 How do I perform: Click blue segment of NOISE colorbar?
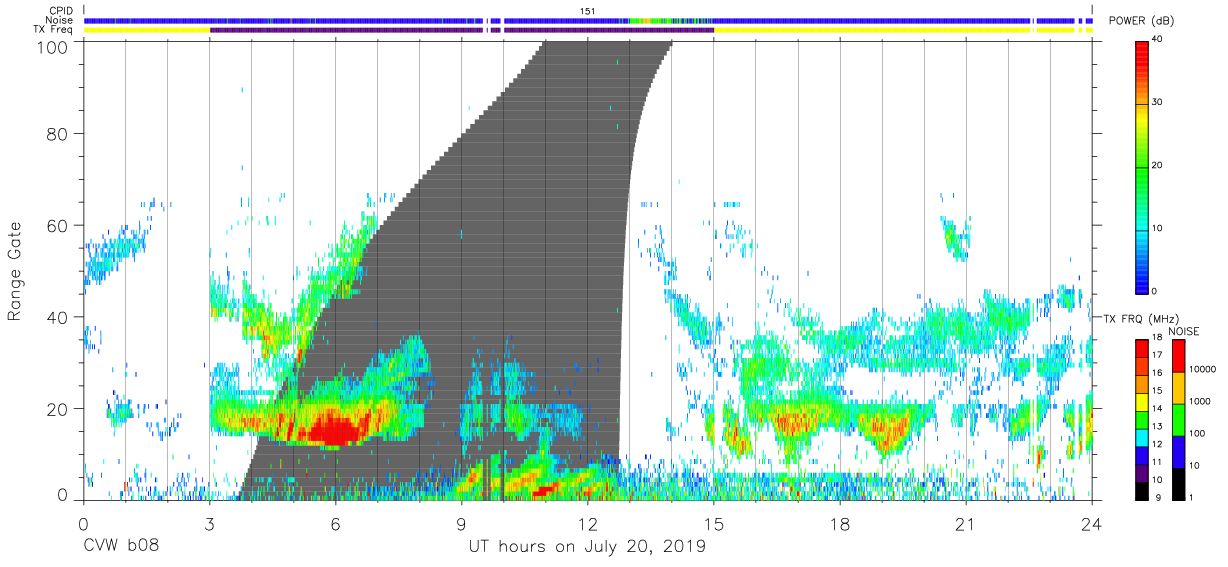tap(1177, 451)
